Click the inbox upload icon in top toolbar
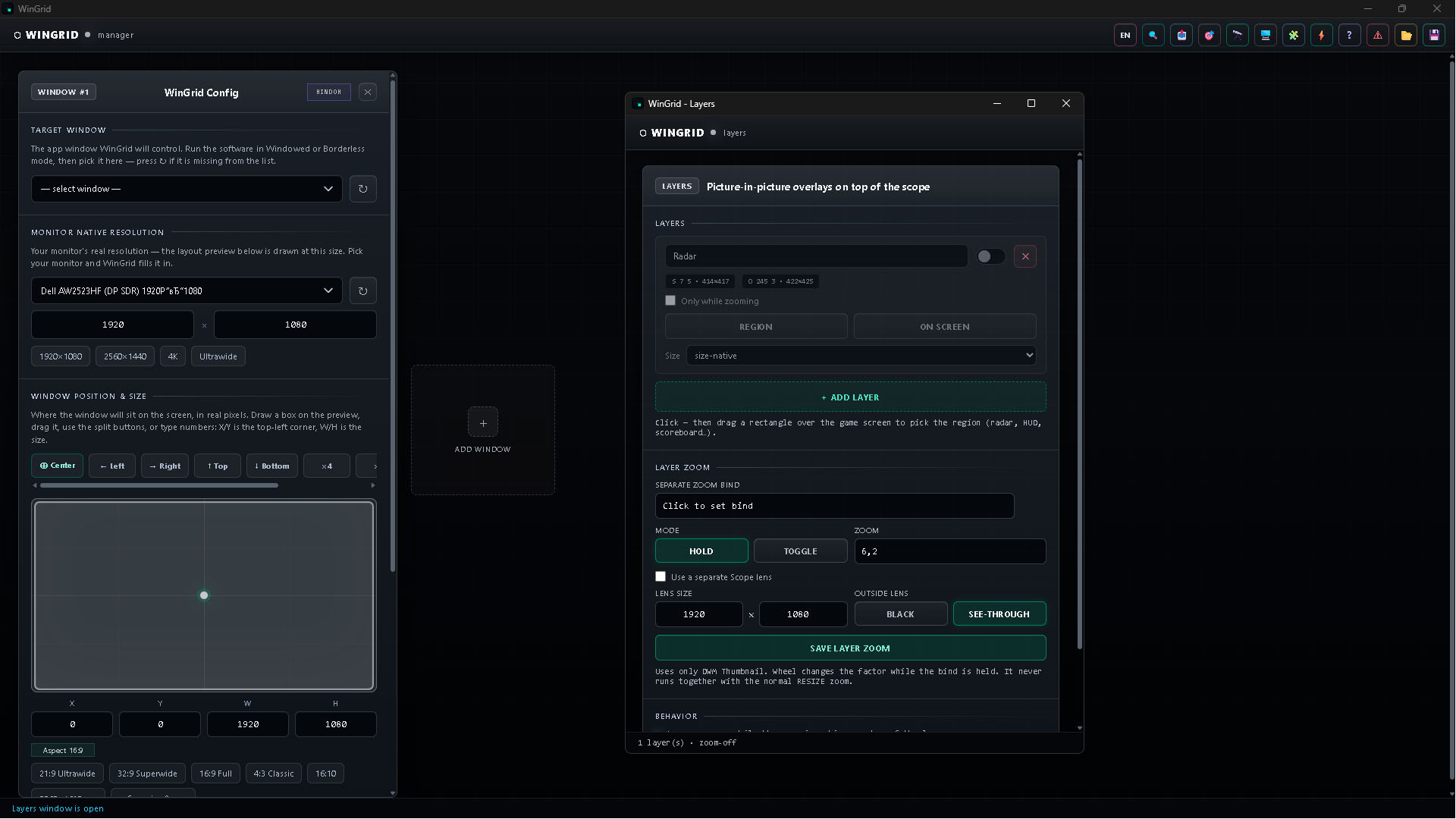This screenshot has height=819, width=1456. 1181,35
